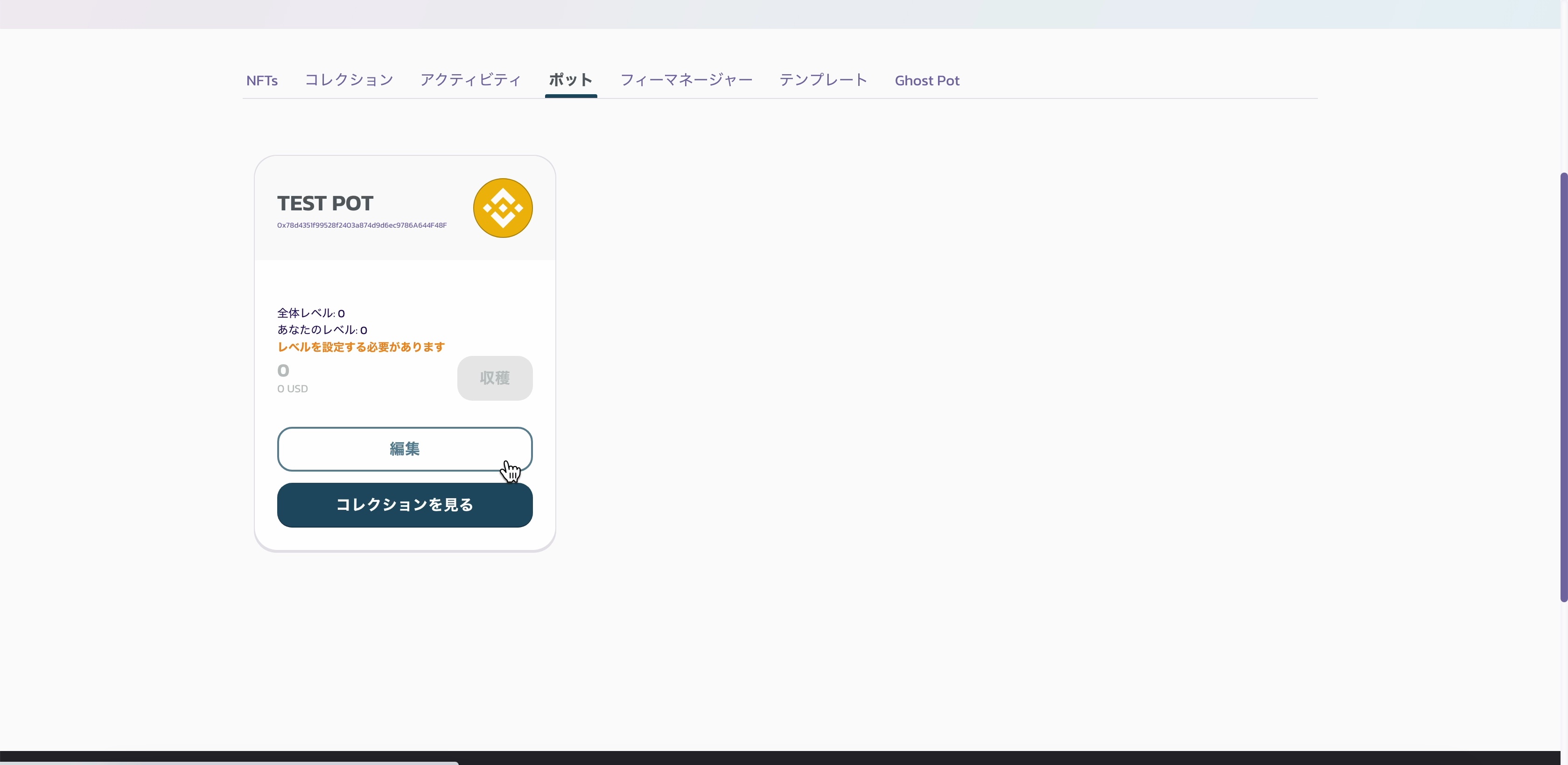
Task: Click the 編集 edit button
Action: coord(405,449)
